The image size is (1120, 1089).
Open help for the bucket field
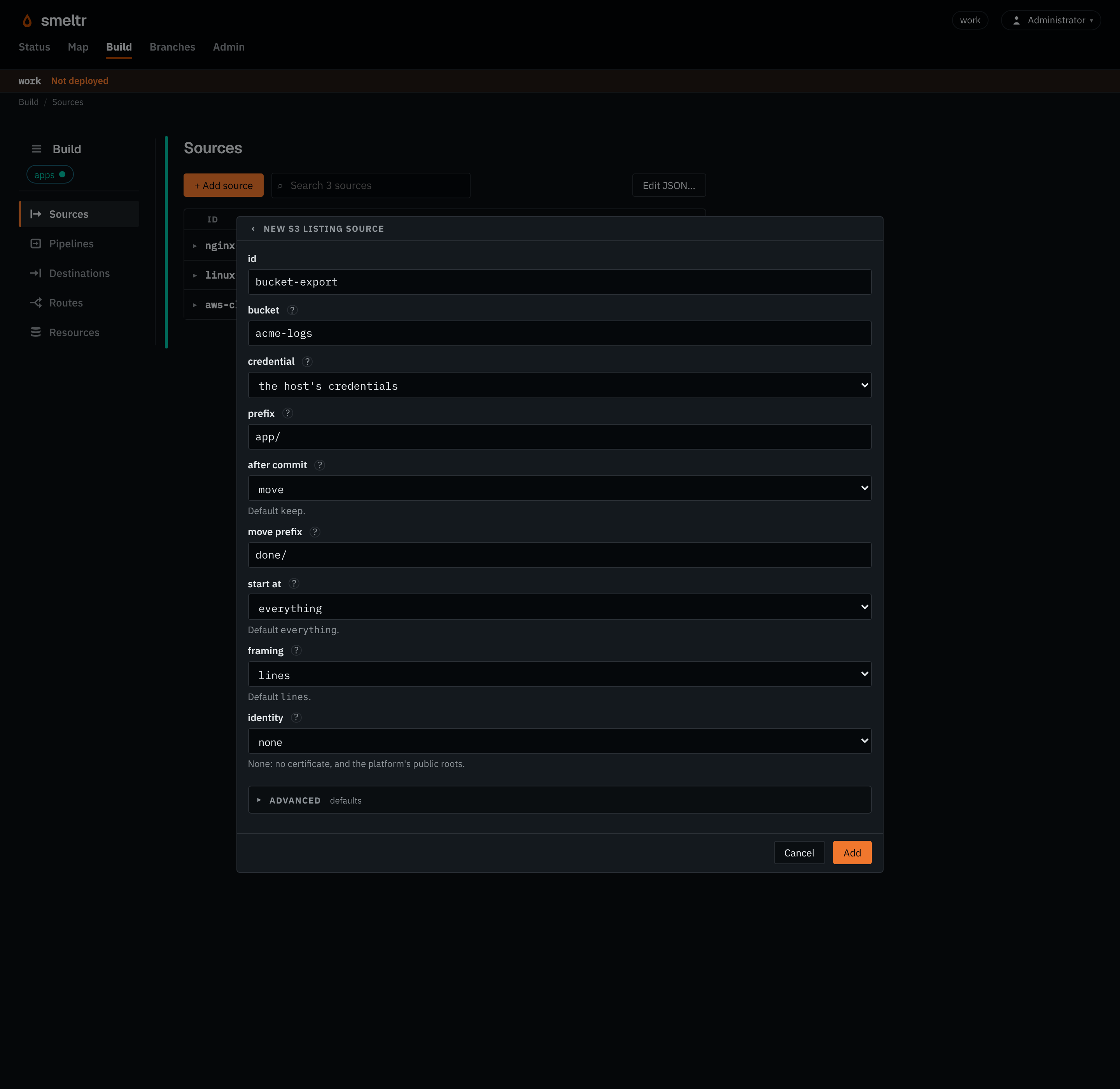(292, 310)
